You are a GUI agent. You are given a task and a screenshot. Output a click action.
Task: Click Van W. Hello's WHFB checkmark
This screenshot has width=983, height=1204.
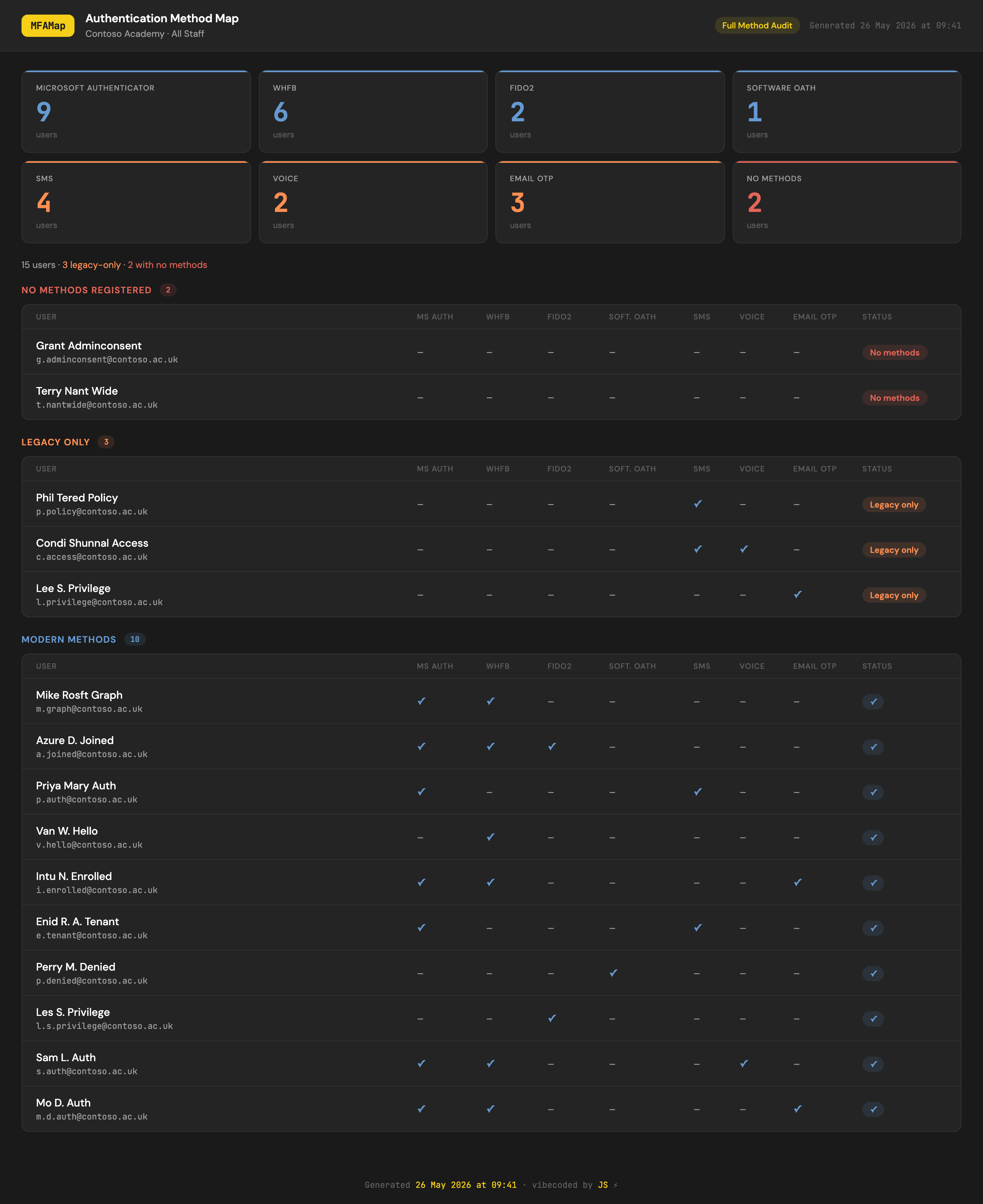pos(490,837)
